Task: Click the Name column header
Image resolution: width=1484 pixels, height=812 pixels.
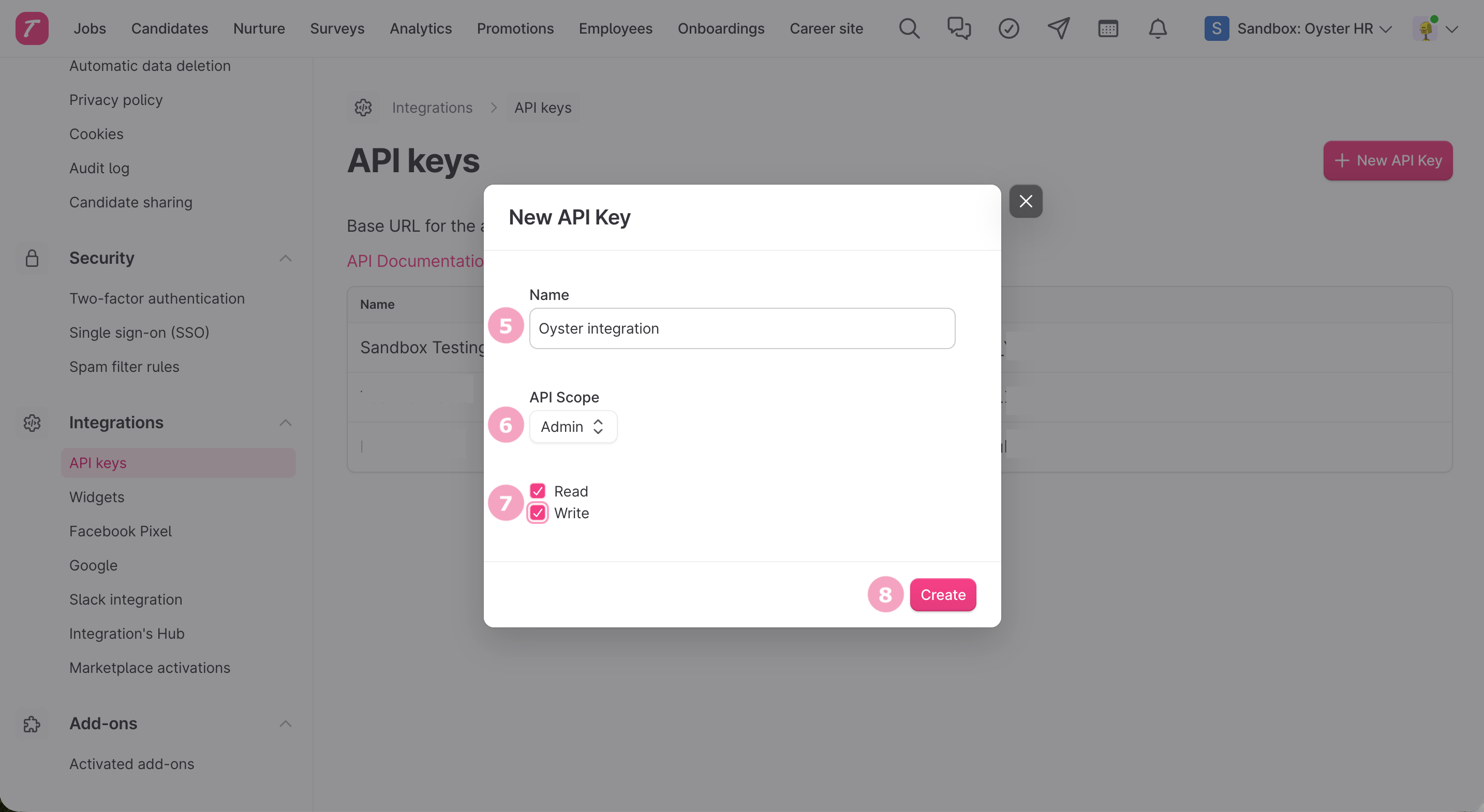Action: [x=377, y=304]
